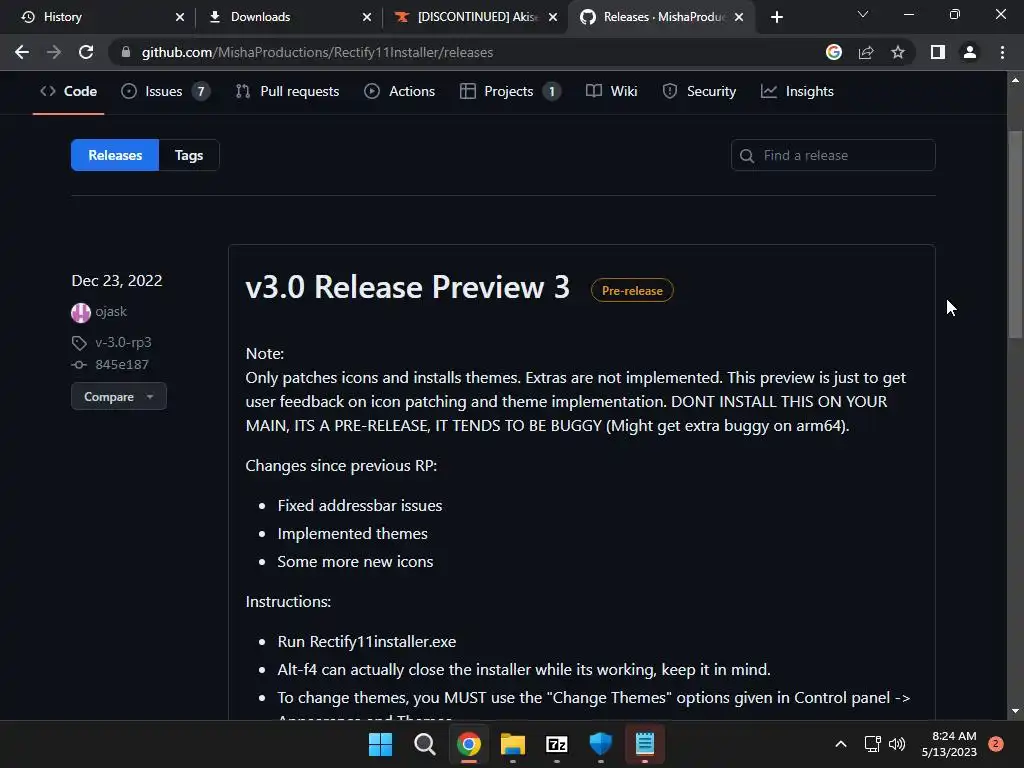Open the repository Wiki tab

click(612, 91)
